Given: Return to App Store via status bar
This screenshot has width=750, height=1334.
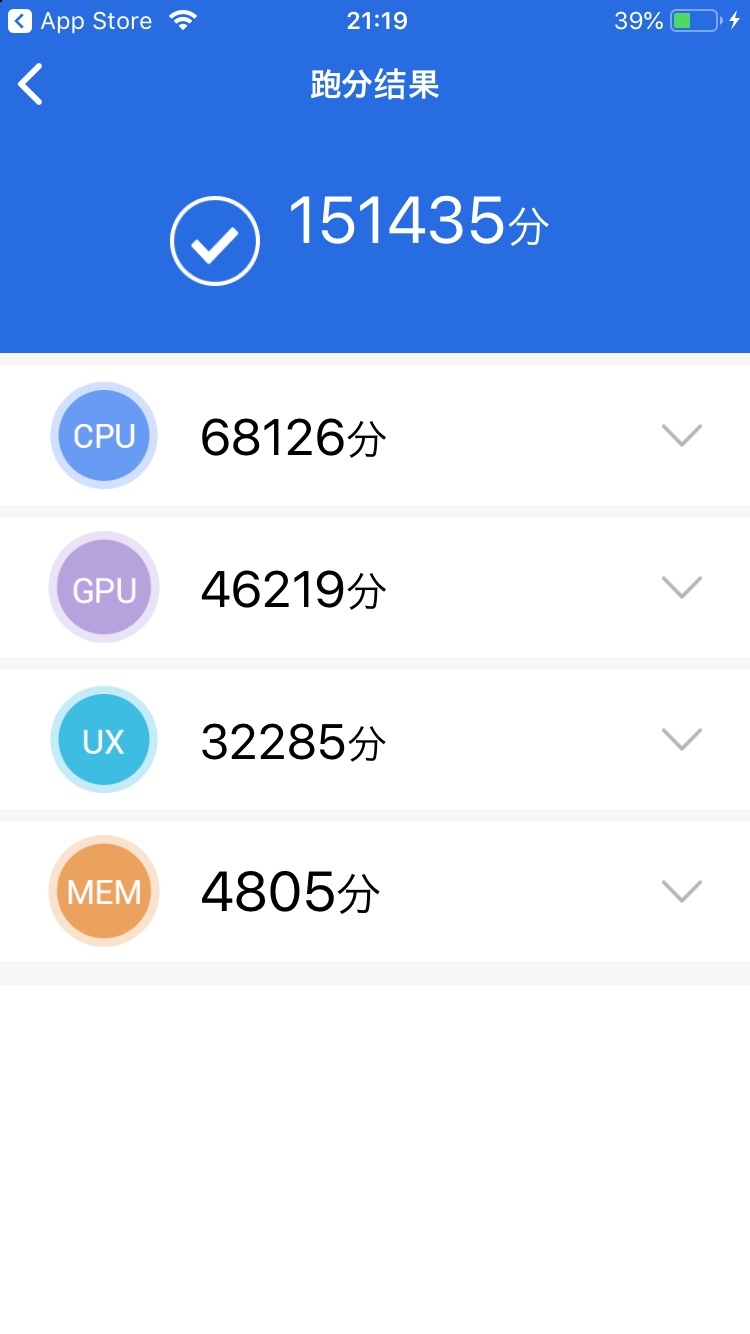Looking at the screenshot, I should 80,20.
